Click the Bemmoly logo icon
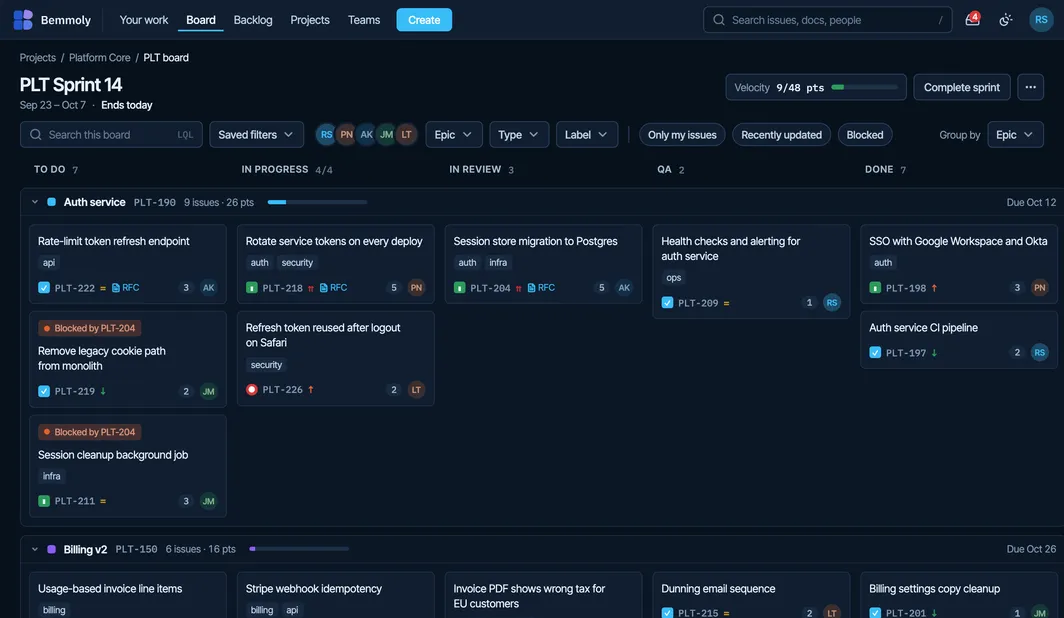The height and width of the screenshot is (618, 1064). [x=23, y=20]
